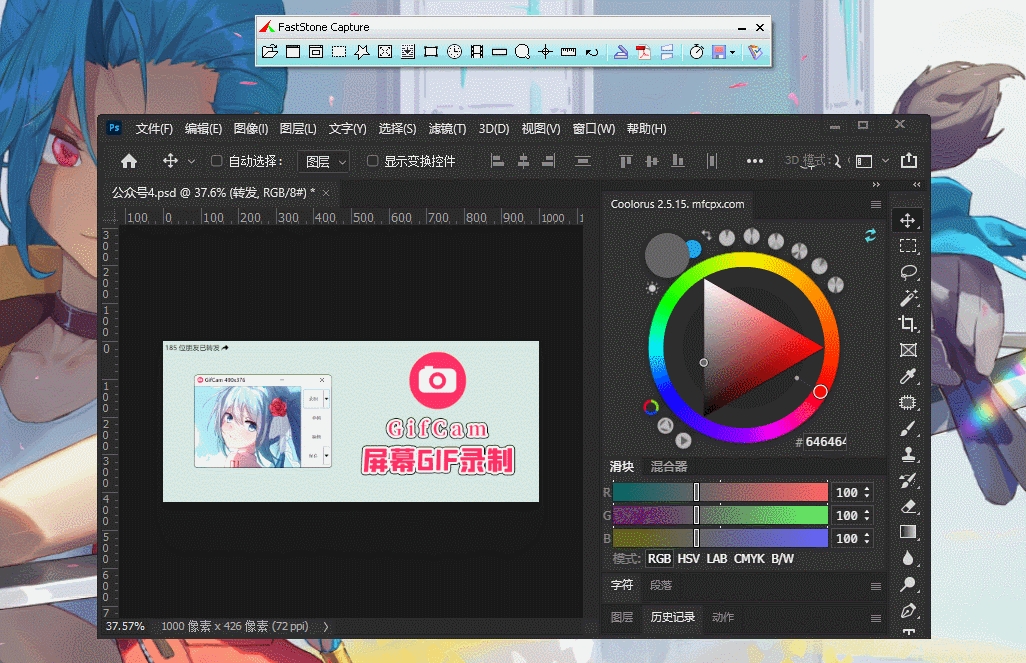Viewport: 1026px width, 663px height.
Task: Click the Home icon in options bar
Action: click(129, 161)
